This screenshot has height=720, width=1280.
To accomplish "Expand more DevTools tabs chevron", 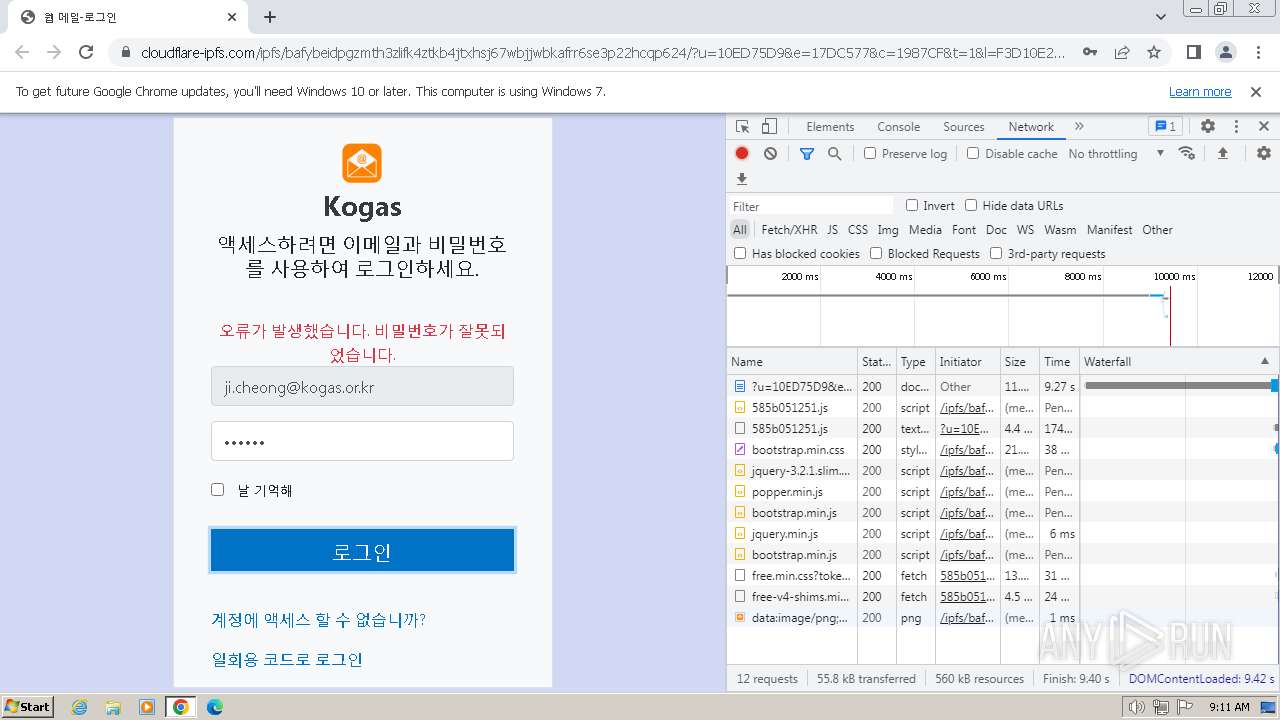I will click(1079, 127).
